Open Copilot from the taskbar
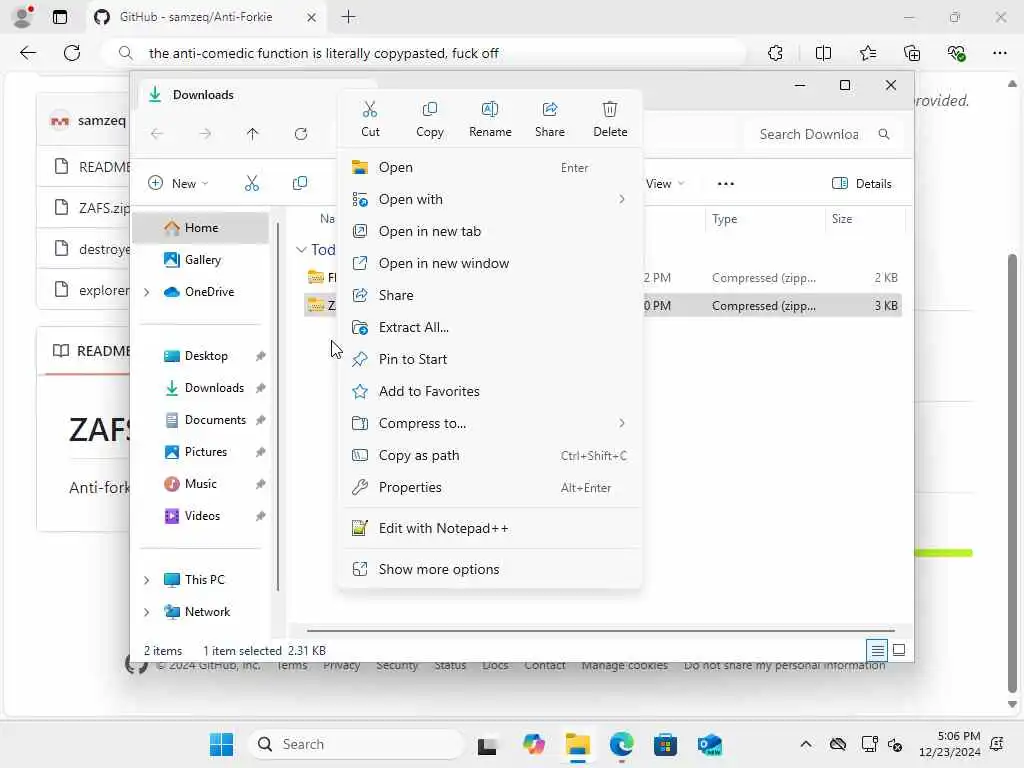Screen dimensions: 1024x768 (533, 744)
